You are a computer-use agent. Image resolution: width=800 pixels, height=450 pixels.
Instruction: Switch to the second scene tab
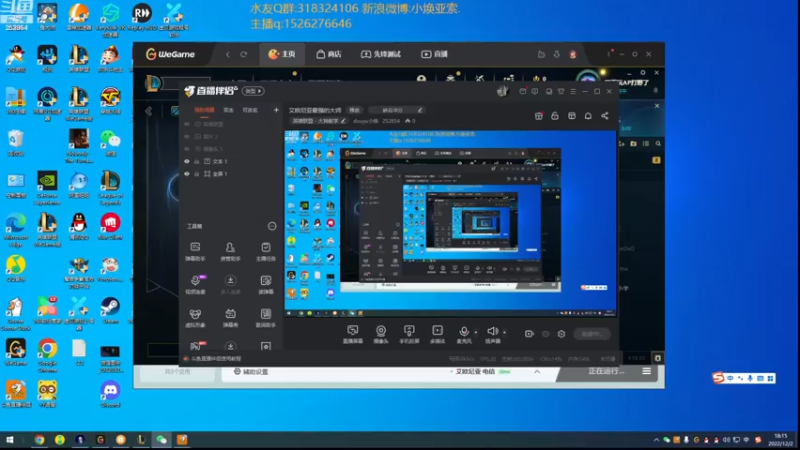point(228,110)
